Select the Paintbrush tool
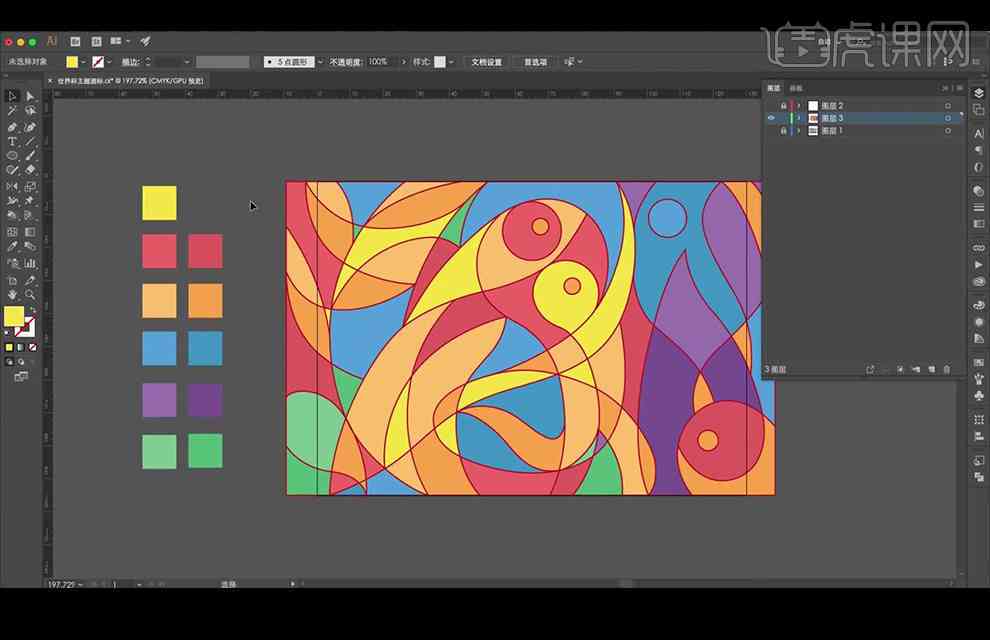990x640 pixels. coord(30,156)
